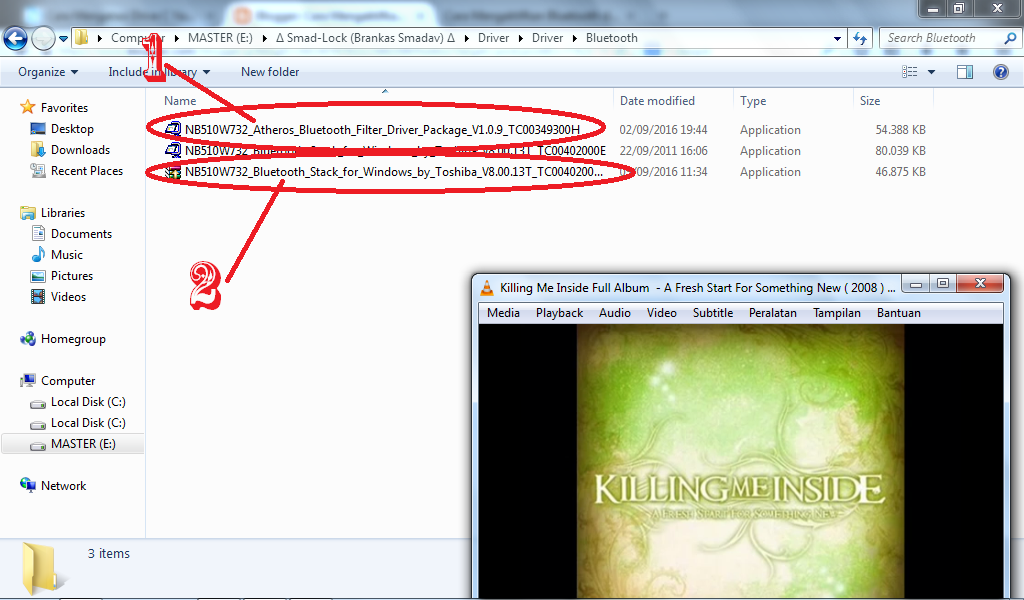
Task: Select the Bluetooth breadcrumb in address bar
Action: point(611,38)
